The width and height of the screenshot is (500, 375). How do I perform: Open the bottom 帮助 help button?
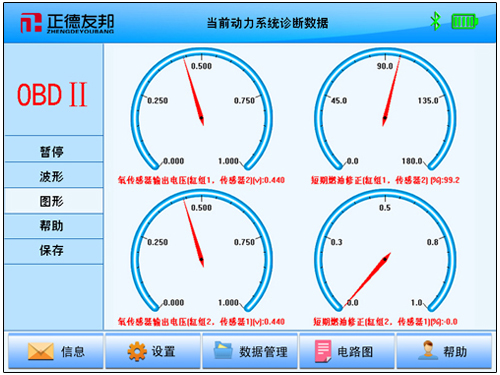444,352
